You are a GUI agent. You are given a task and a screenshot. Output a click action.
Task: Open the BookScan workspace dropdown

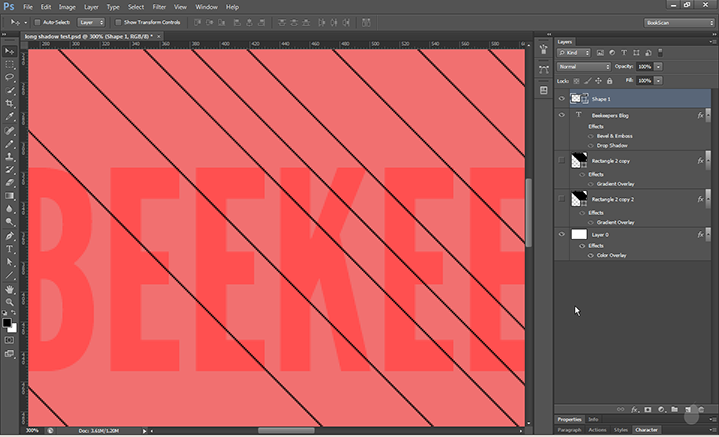click(678, 21)
